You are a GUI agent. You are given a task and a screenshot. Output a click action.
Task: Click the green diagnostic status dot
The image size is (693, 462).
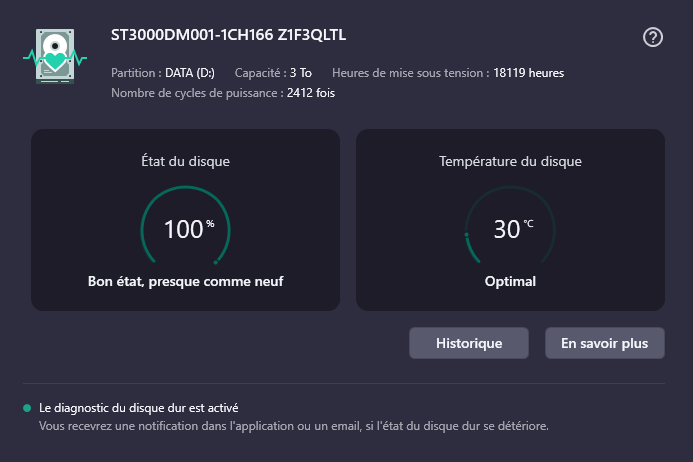tap(27, 408)
